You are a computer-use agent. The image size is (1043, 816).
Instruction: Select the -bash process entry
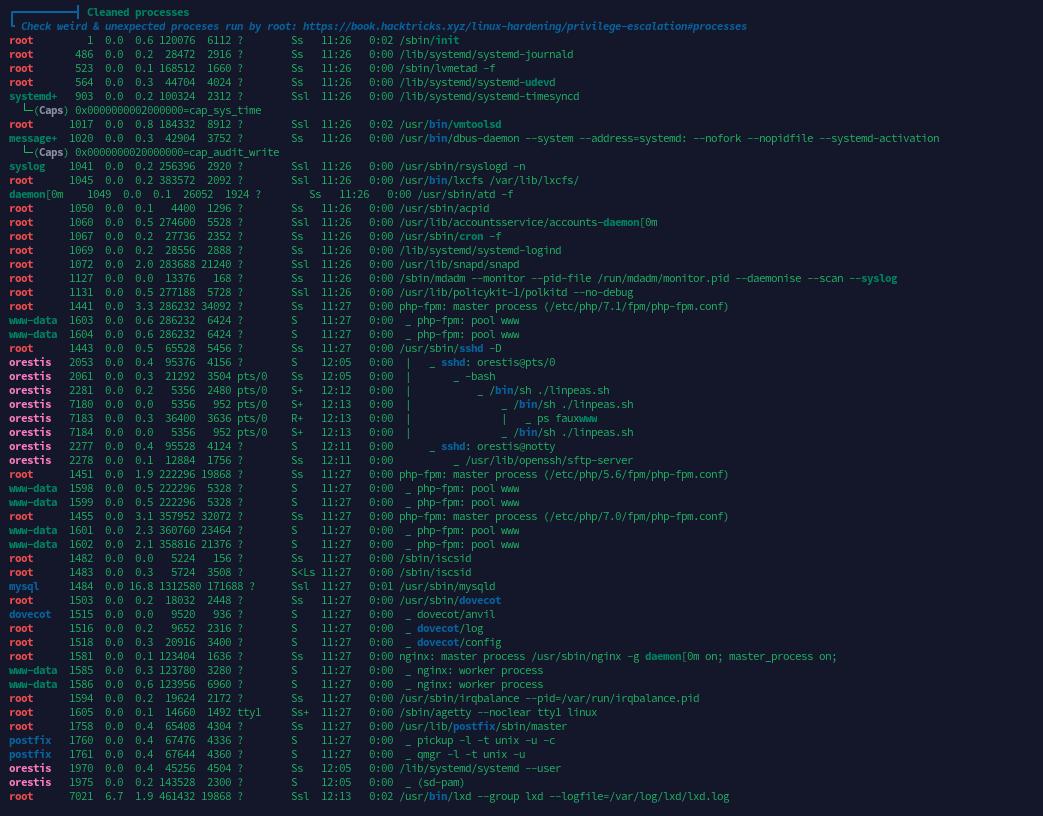coord(480,376)
